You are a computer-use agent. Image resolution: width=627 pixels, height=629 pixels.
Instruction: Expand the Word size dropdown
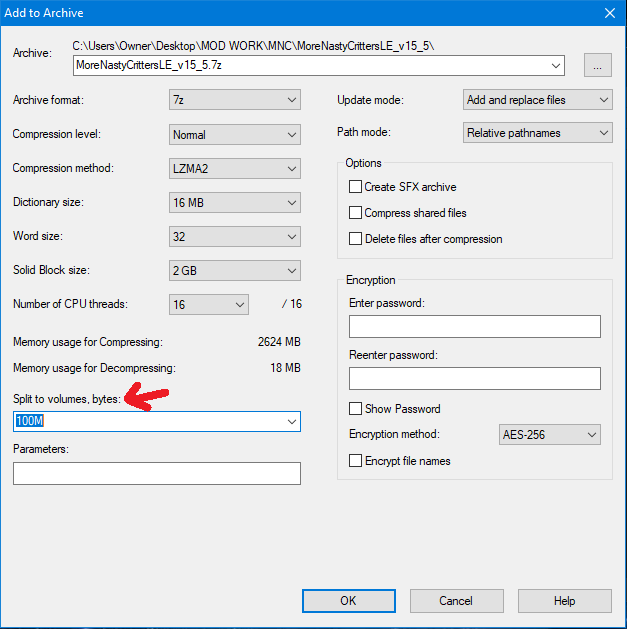[235, 237]
